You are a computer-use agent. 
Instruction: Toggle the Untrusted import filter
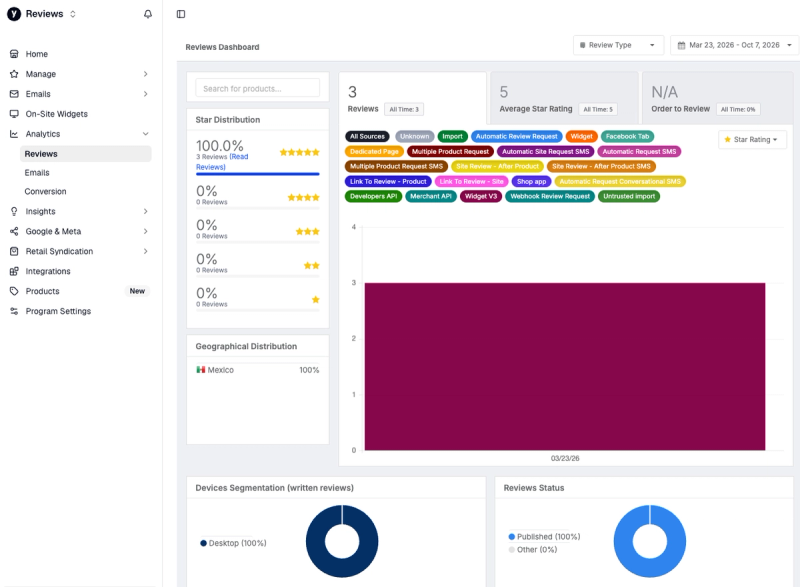(x=629, y=196)
